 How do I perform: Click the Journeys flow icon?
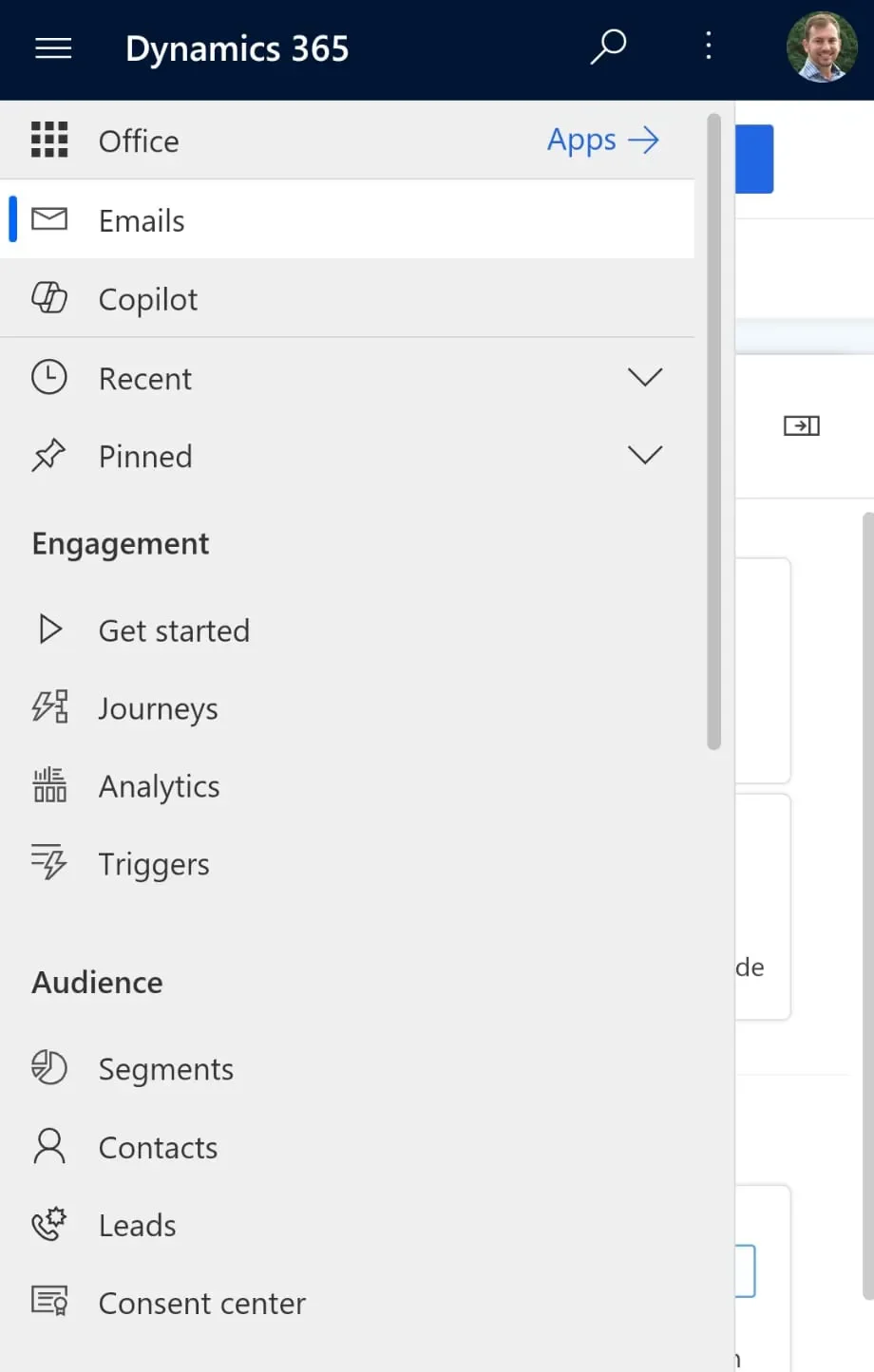click(49, 707)
